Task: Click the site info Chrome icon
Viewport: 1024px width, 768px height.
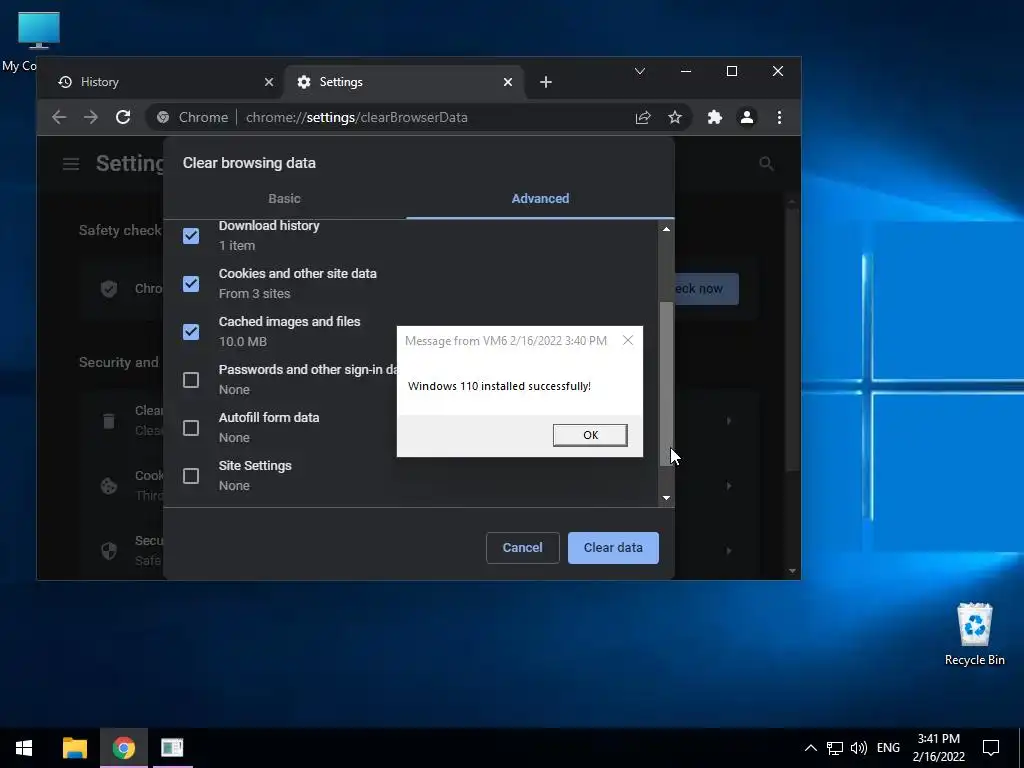Action: (163, 118)
